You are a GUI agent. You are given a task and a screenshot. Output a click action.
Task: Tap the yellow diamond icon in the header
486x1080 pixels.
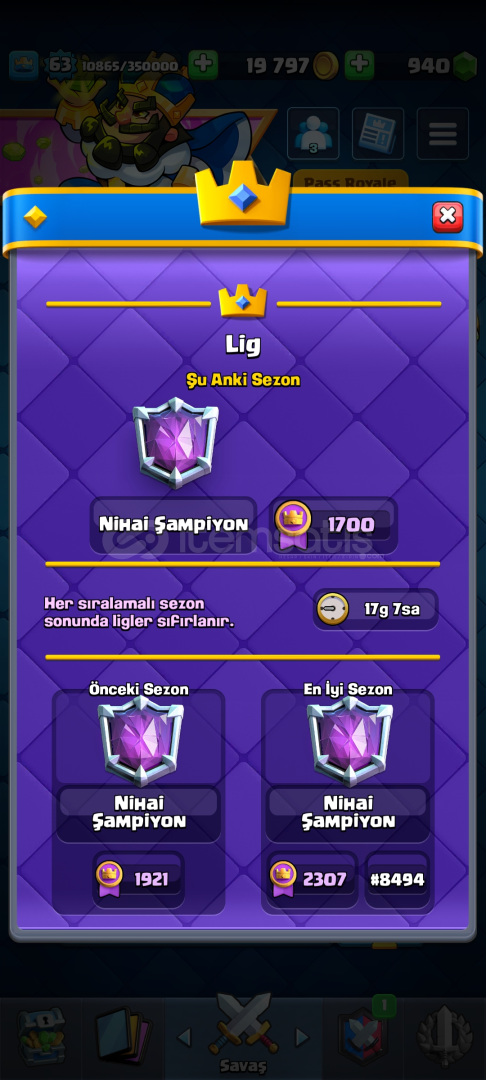[x=35, y=217]
